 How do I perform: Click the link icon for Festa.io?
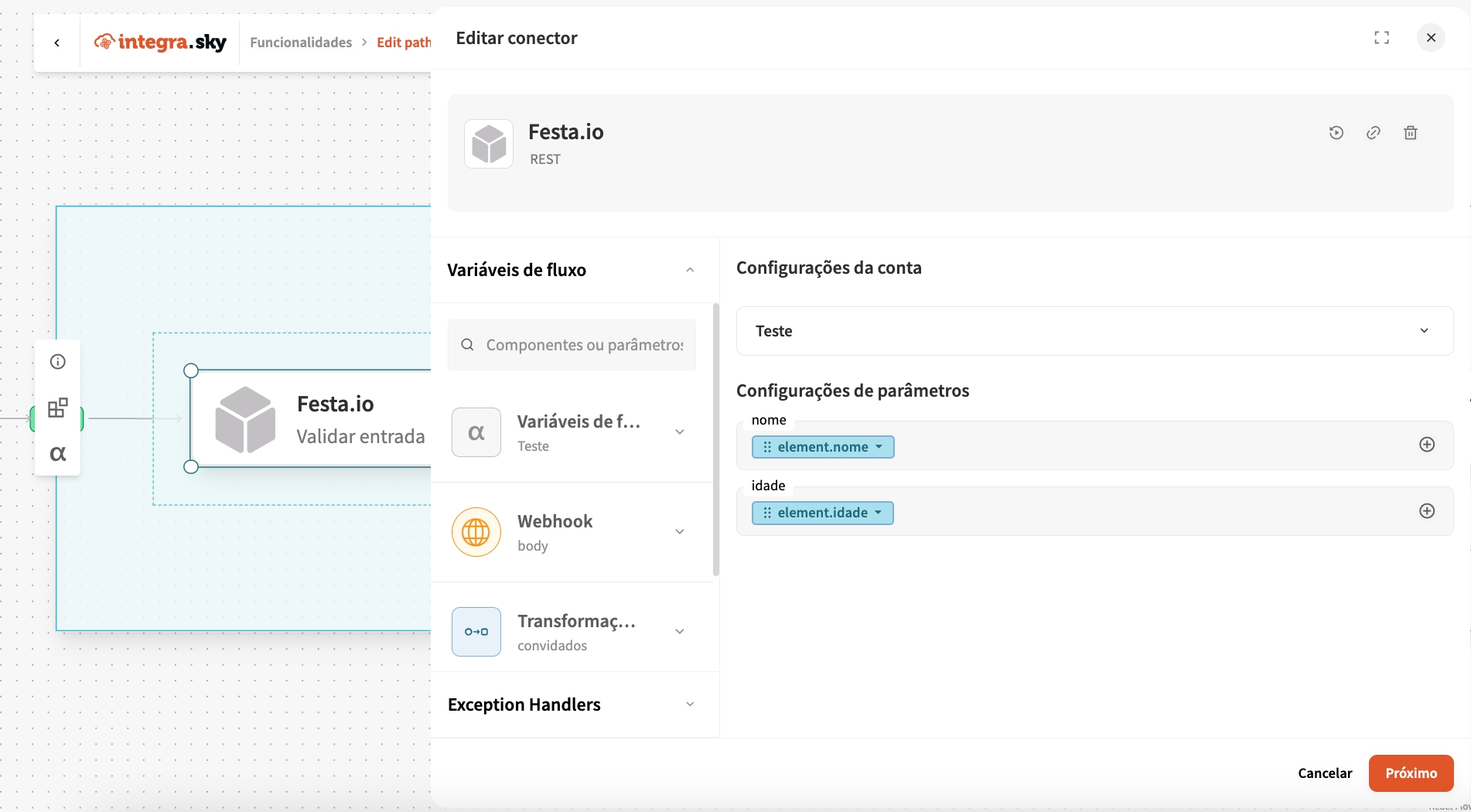[x=1373, y=133]
